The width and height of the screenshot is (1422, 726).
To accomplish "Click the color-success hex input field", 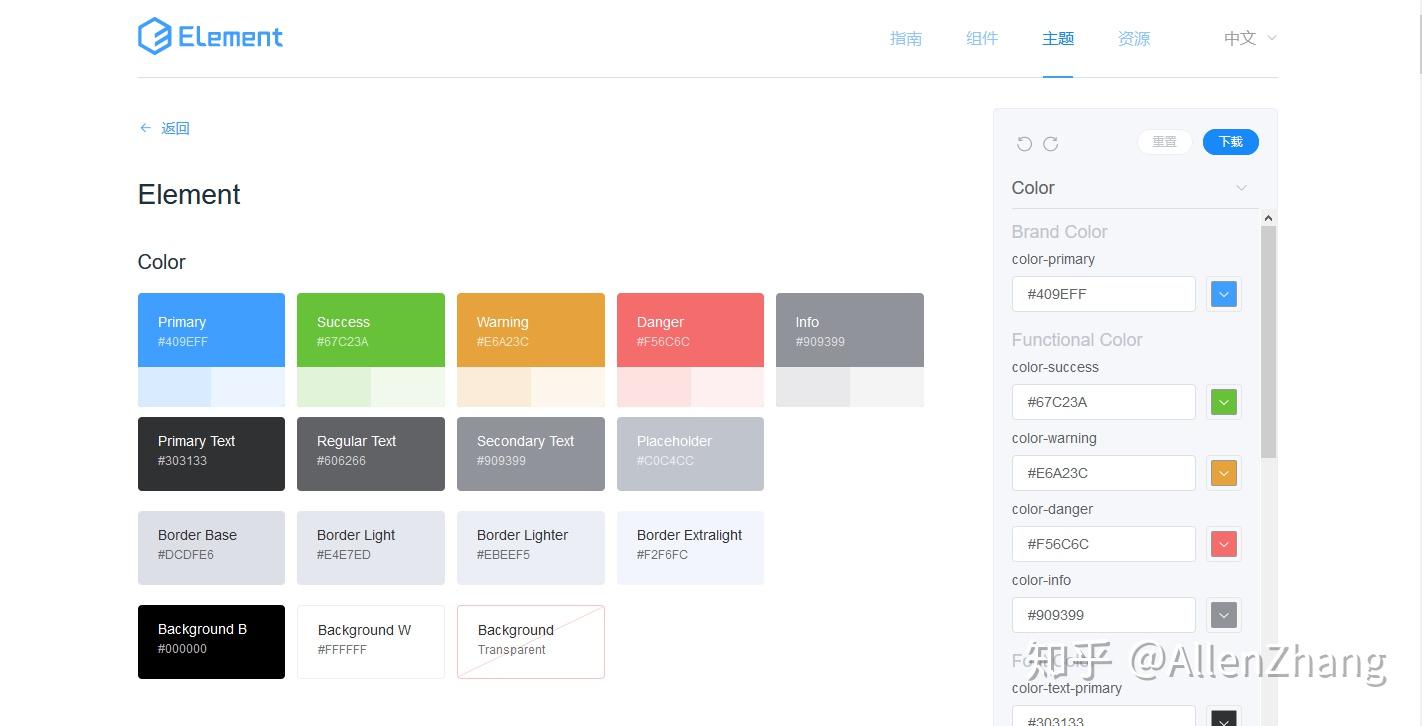I will 1103,402.
